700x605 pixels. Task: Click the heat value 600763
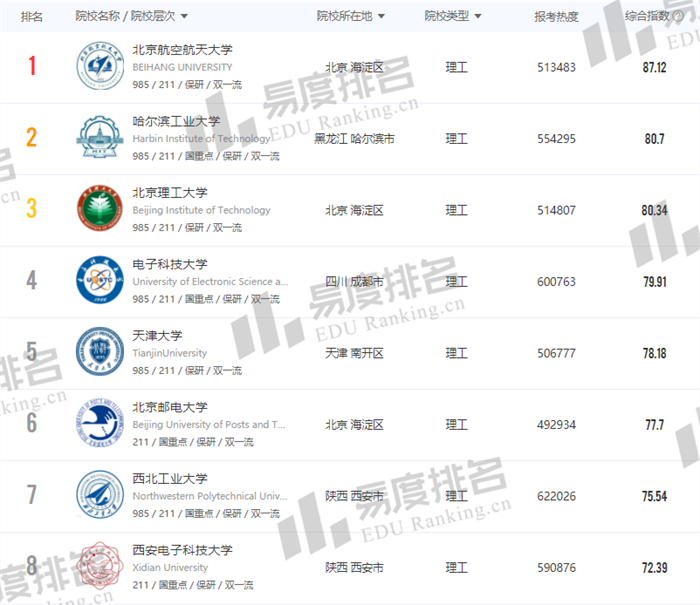pos(556,282)
